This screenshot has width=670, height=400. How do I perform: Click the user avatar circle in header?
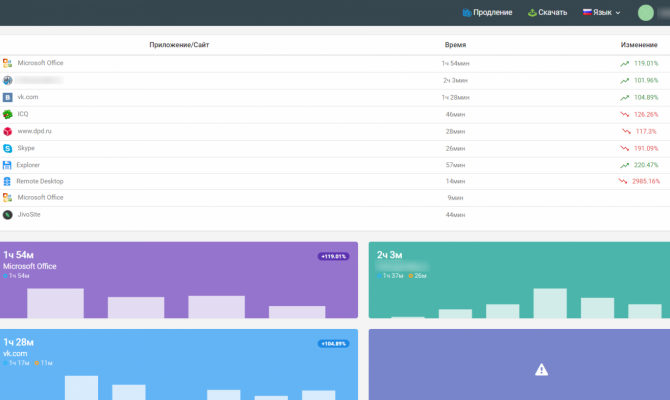646,13
